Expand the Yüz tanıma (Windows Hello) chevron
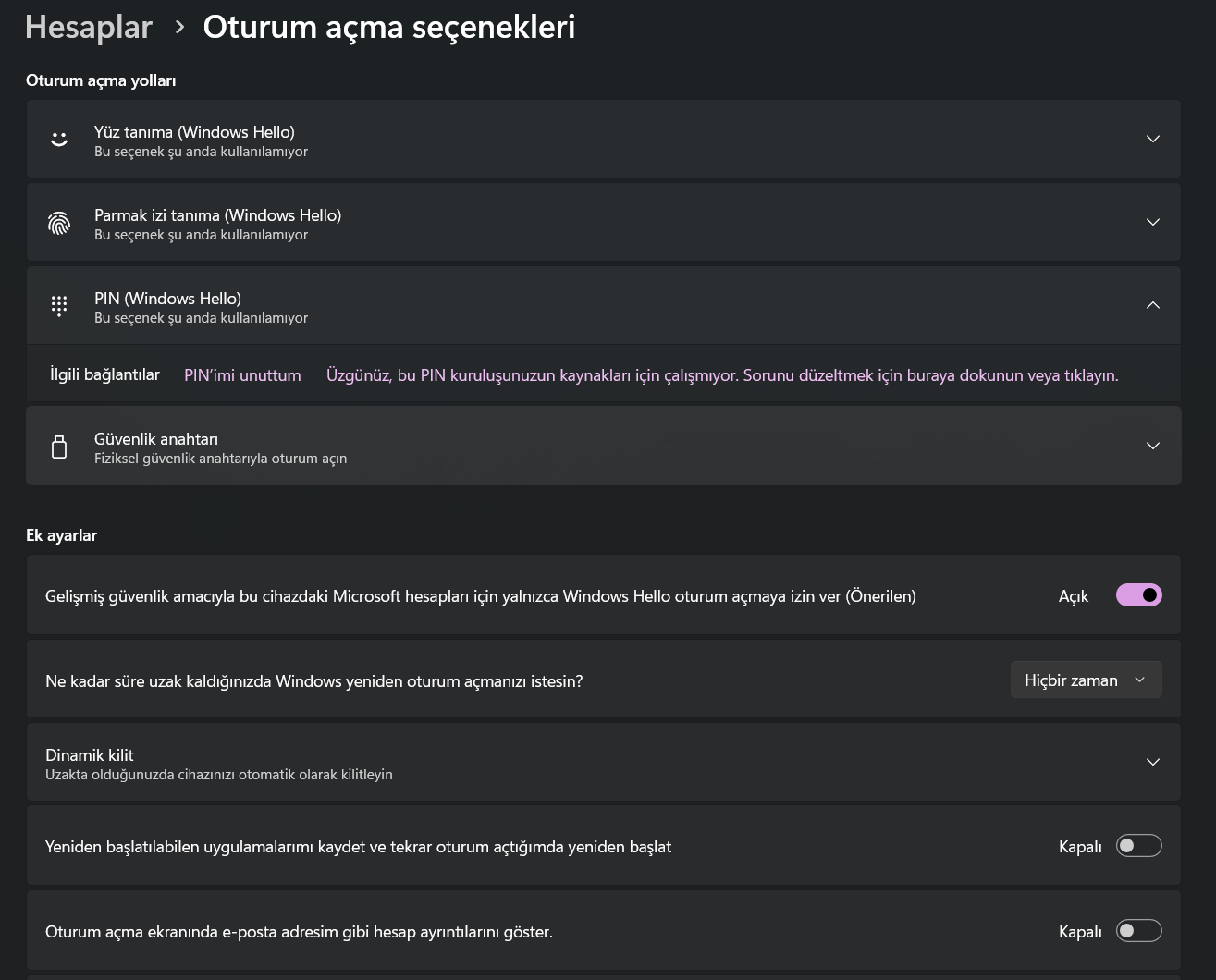 coord(1153,139)
